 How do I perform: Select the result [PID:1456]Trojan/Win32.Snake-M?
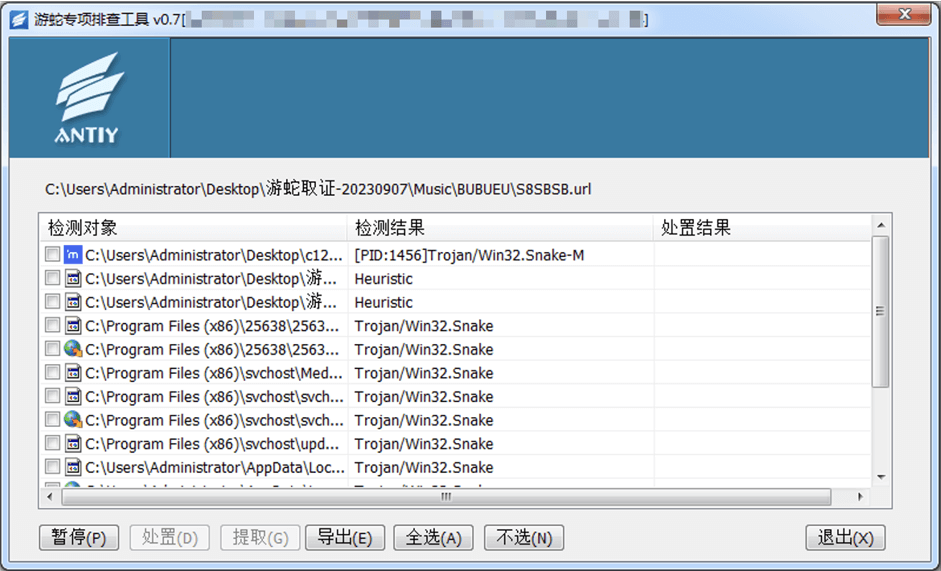click(469, 255)
